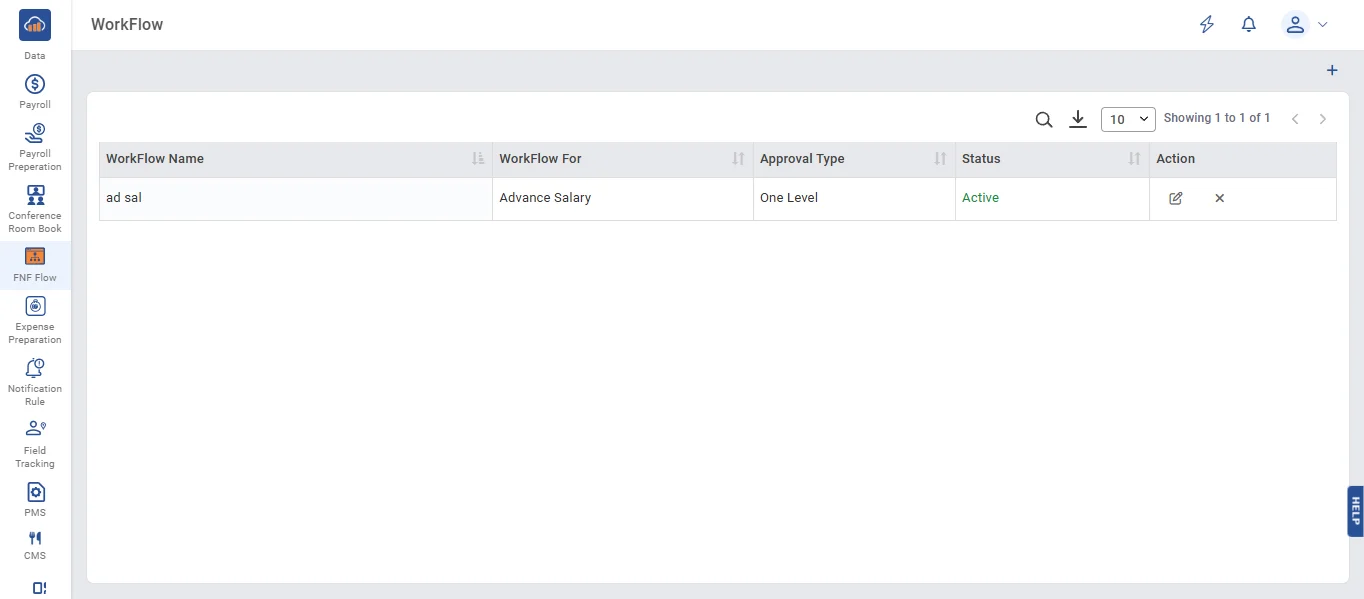Screen dimensions: 1364x599
Task: Click the lightning bolt quick actions icon
Action: click(x=1207, y=25)
